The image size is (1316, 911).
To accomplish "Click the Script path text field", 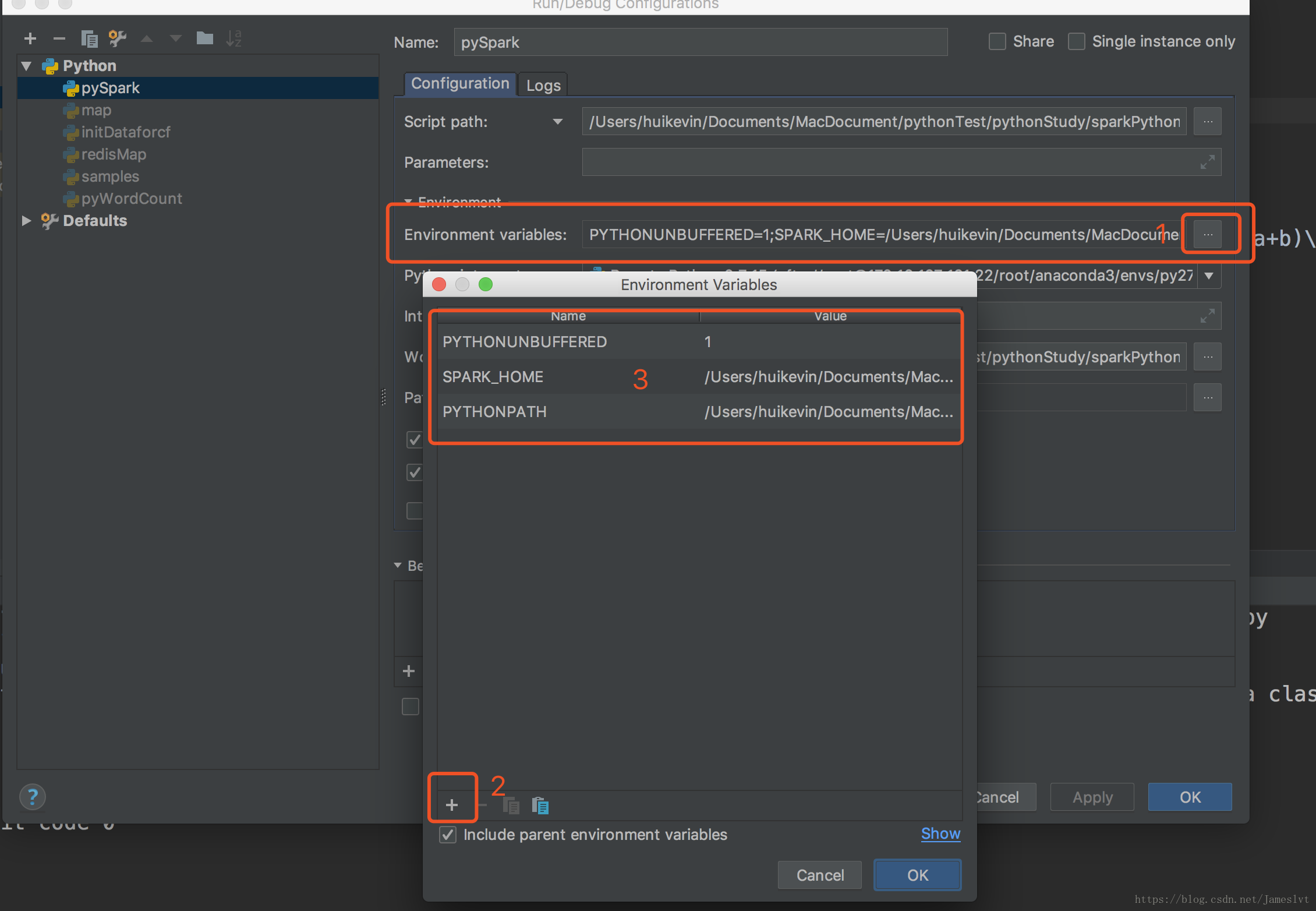I will click(x=884, y=121).
